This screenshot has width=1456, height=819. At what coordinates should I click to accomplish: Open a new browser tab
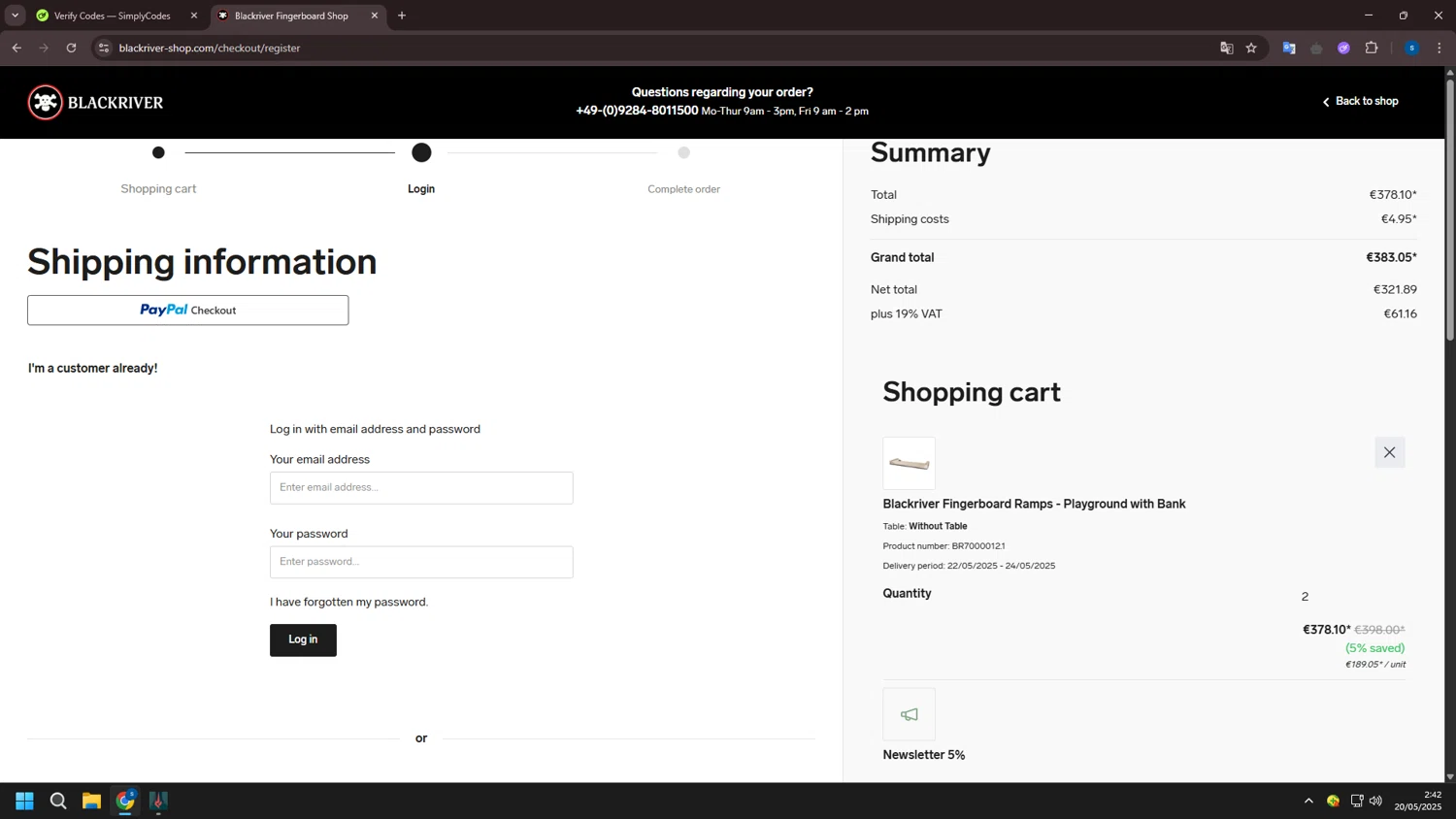402,16
